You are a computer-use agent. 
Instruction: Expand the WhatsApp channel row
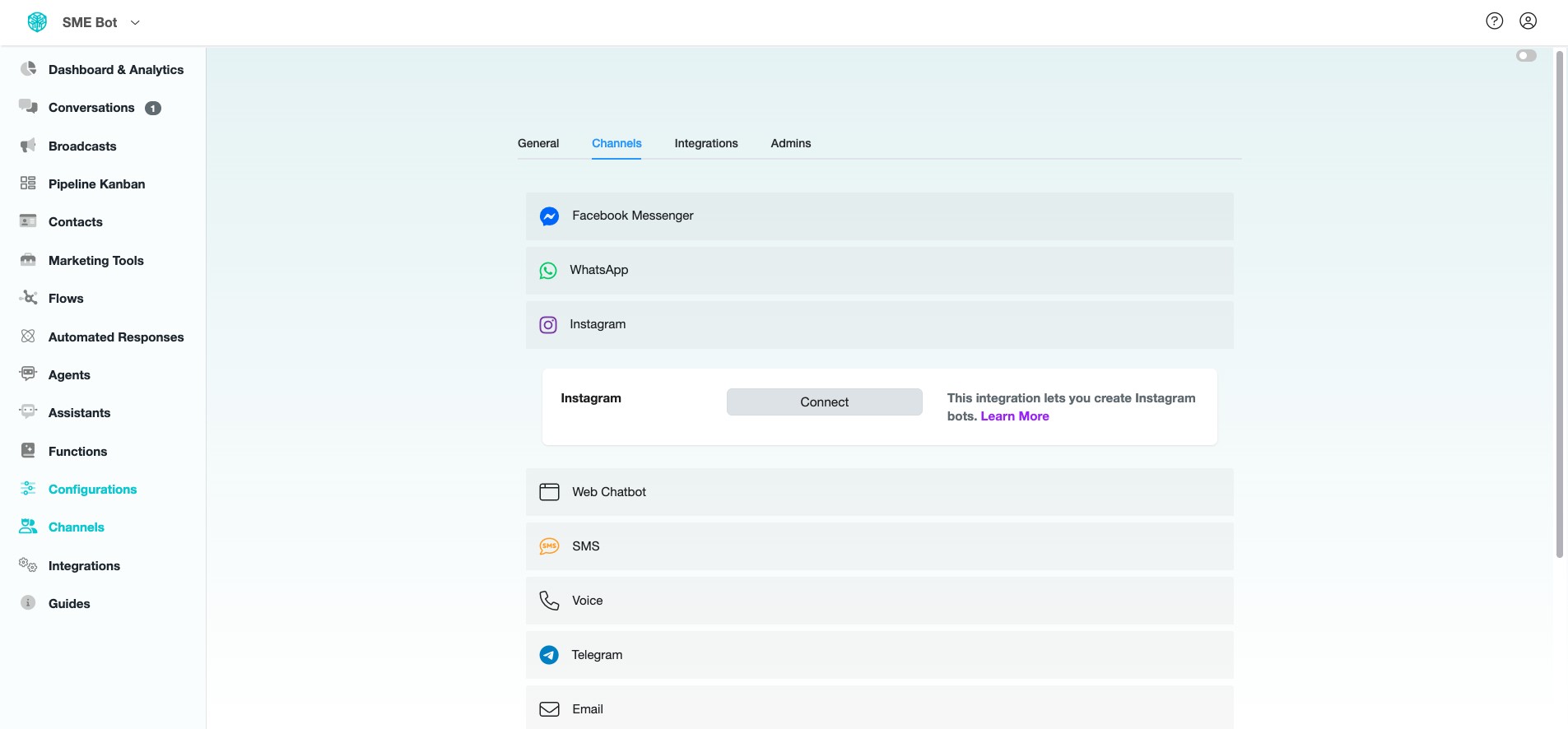click(x=879, y=271)
